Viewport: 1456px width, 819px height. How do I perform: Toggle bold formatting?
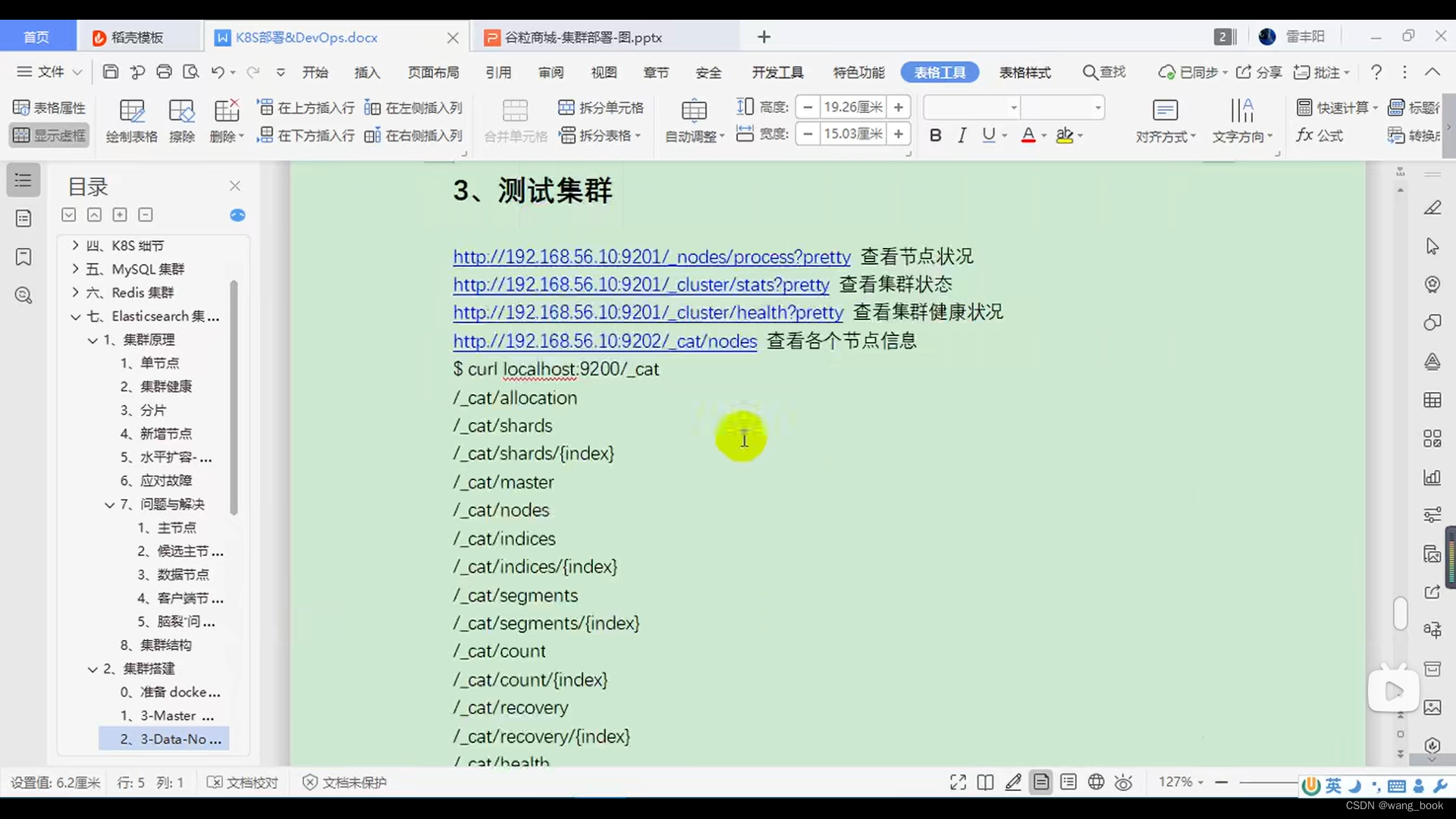(x=935, y=134)
